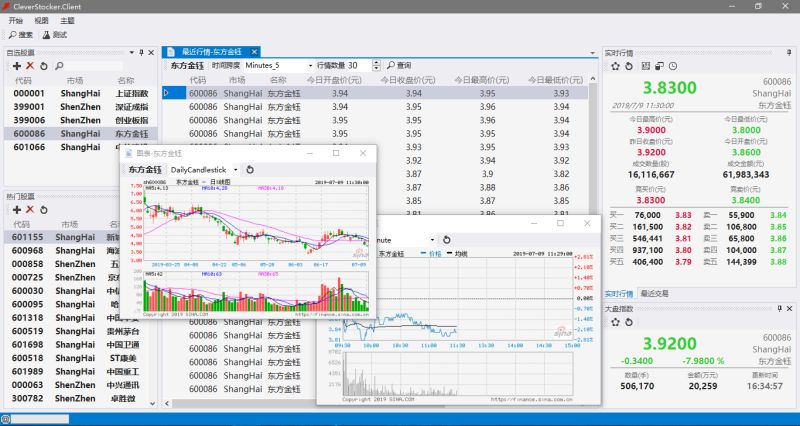
Task: Refresh the 大盘指数 panel
Action: [x=629, y=322]
